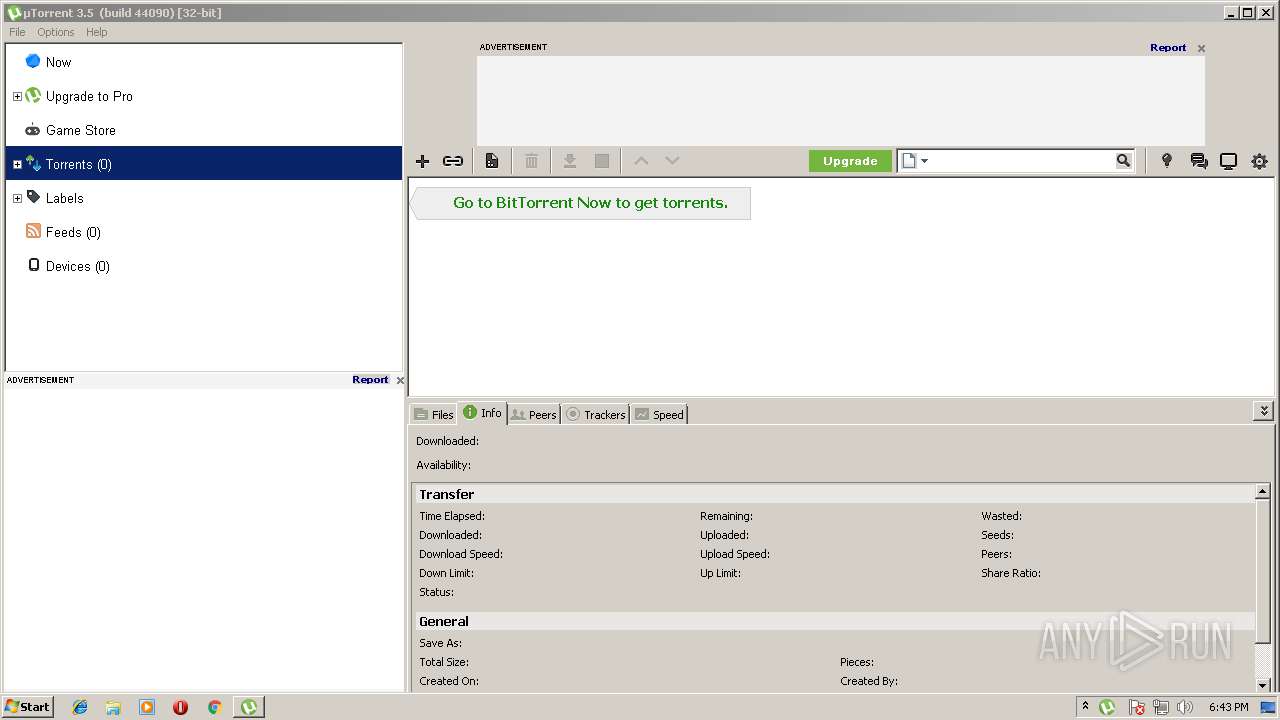Image resolution: width=1280 pixels, height=720 pixels.
Task: Expand the Labels tree node
Action: pyautogui.click(x=17, y=198)
